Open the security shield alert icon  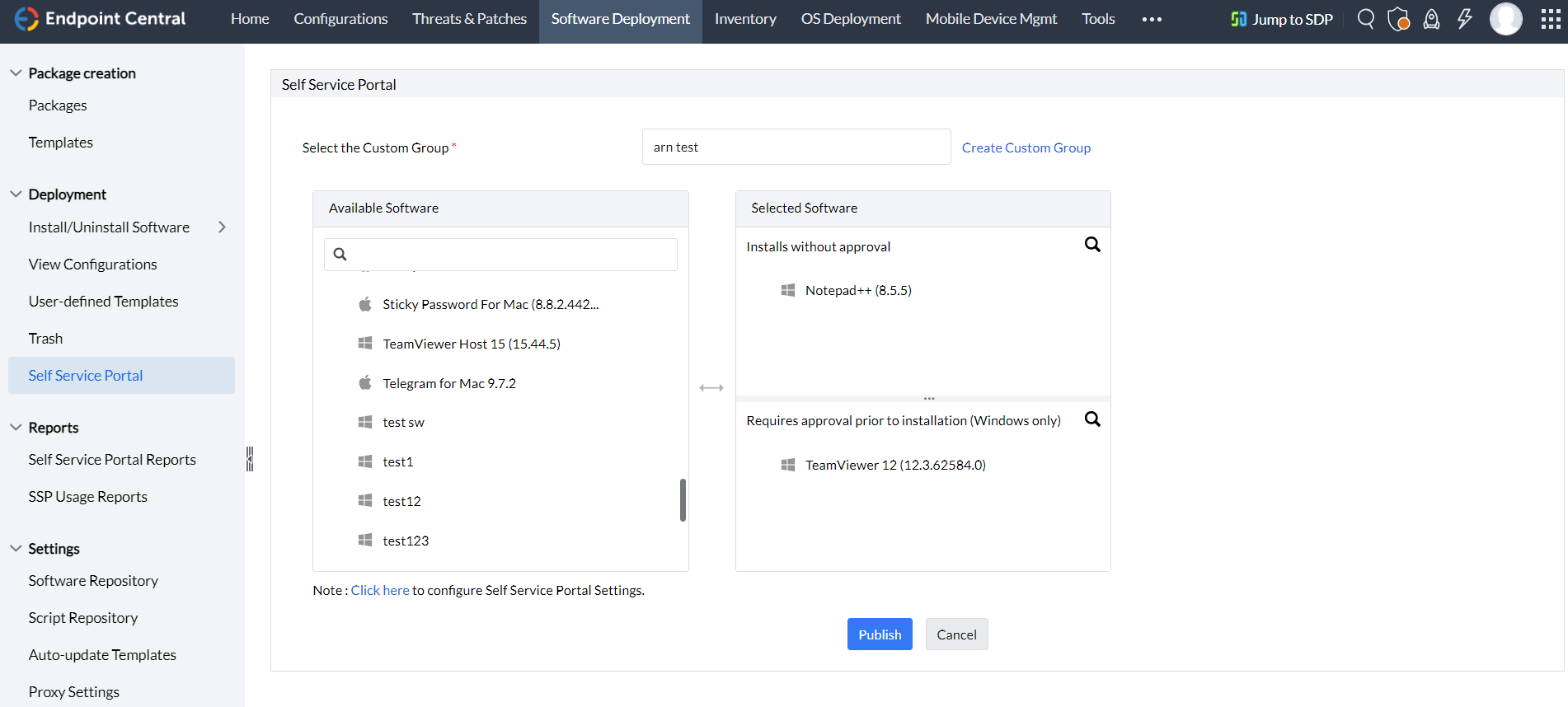tap(1399, 19)
